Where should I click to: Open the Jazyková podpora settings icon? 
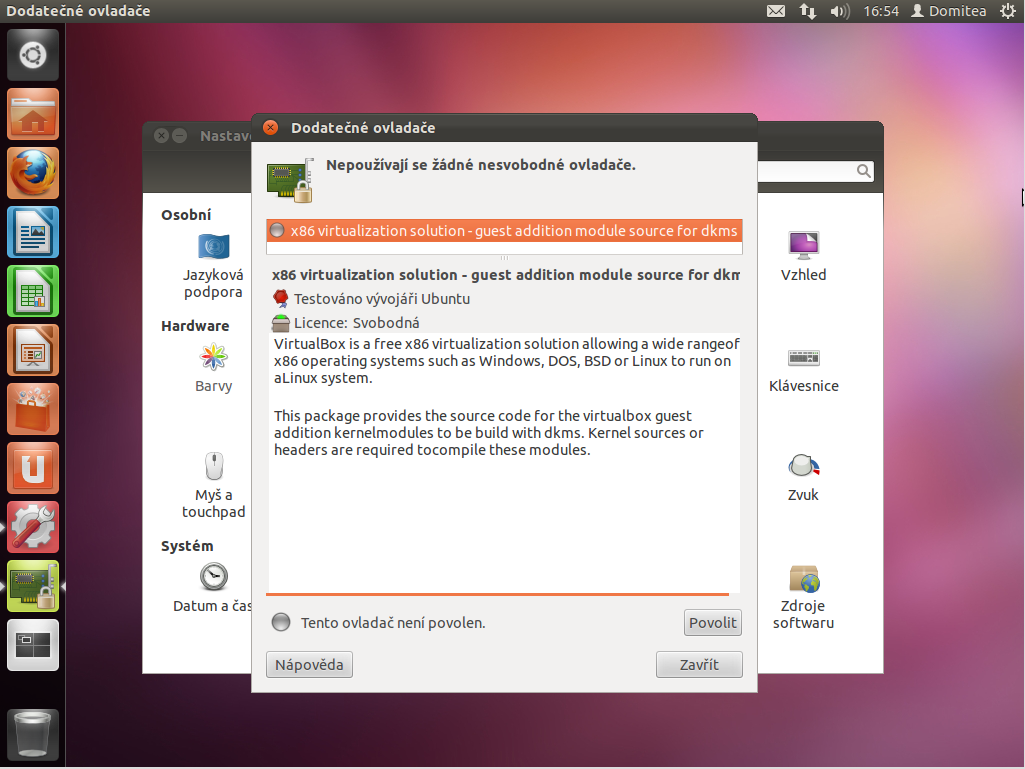coord(213,246)
